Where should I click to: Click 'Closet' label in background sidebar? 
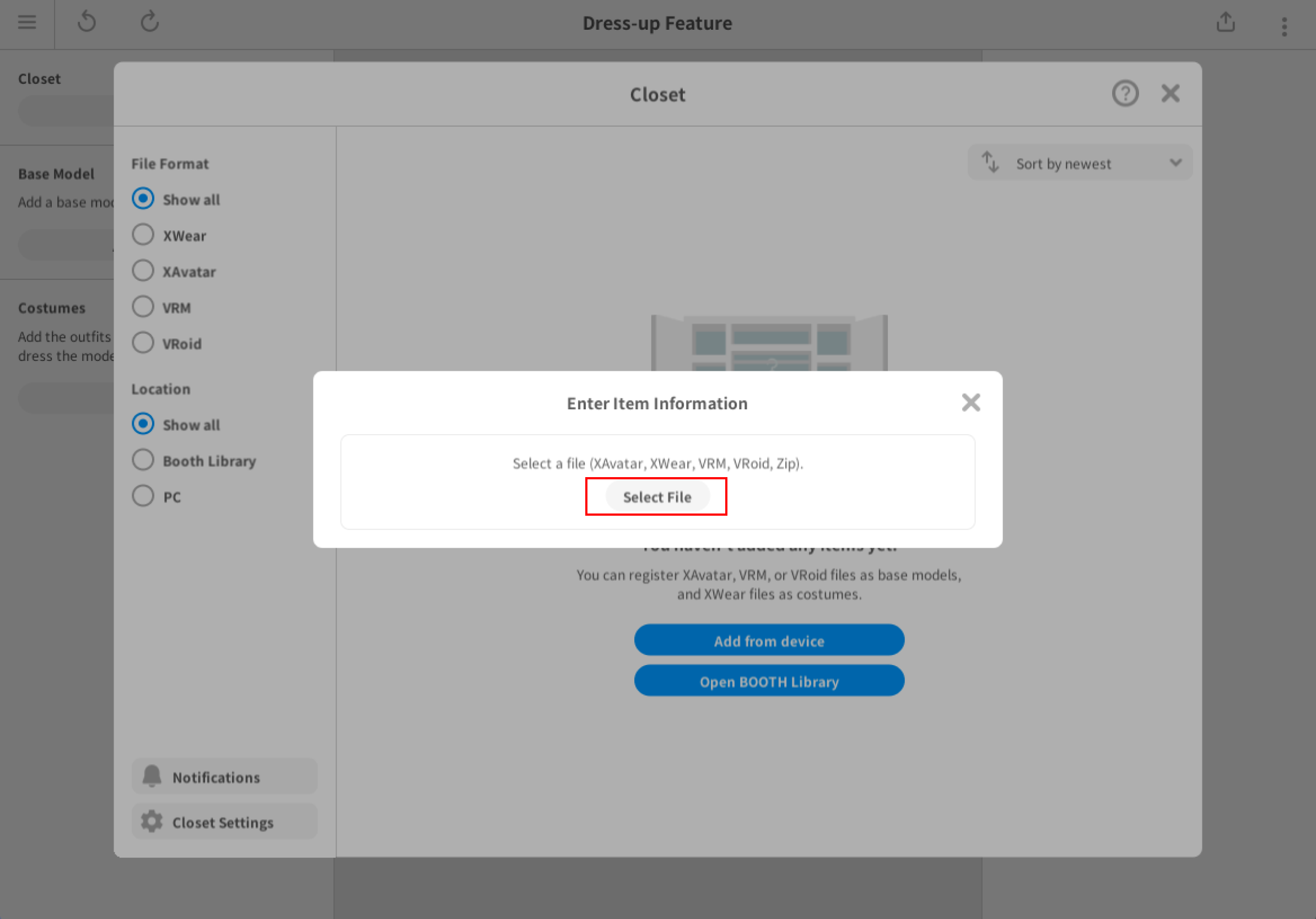[39, 78]
